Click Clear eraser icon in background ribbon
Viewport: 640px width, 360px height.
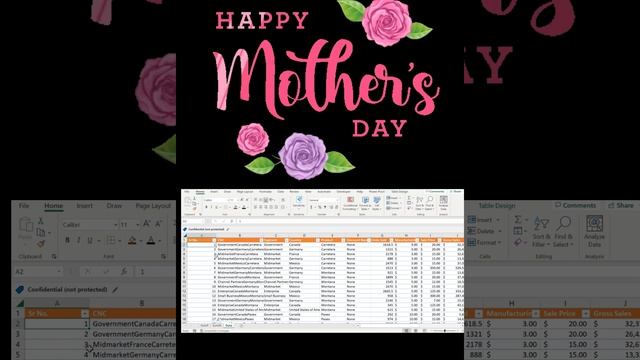coord(518,242)
